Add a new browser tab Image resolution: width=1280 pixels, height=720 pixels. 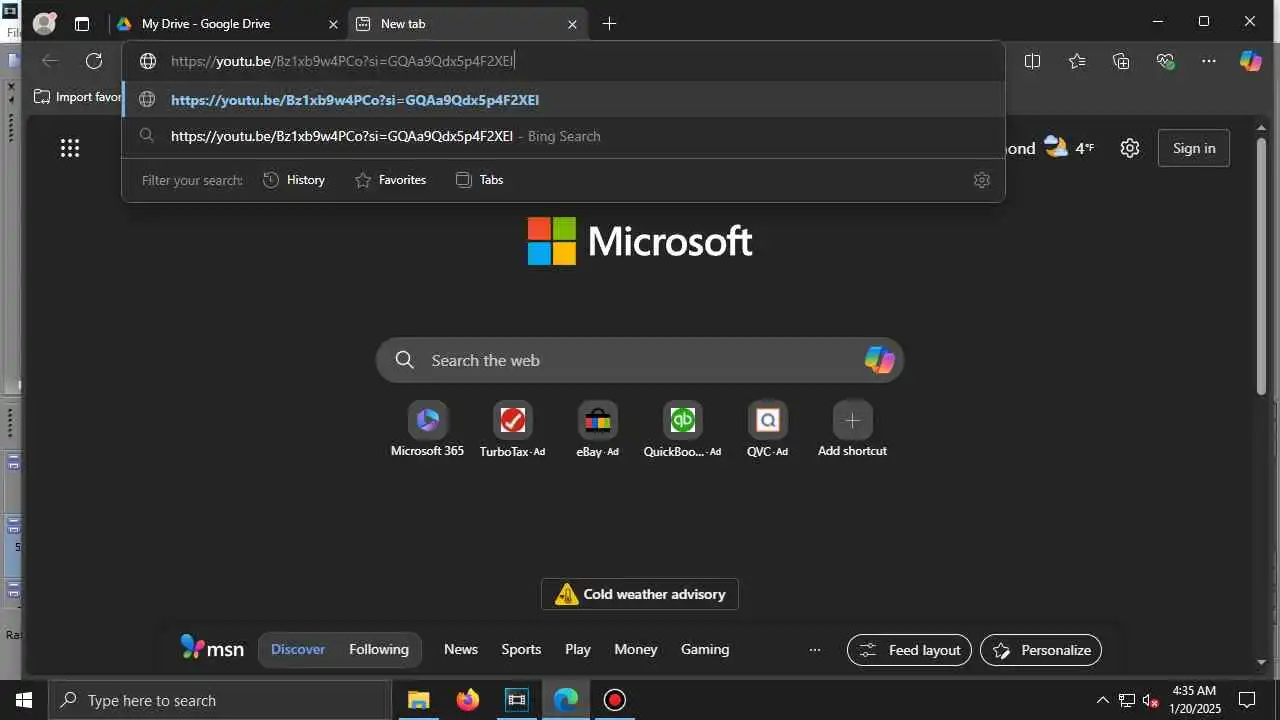pyautogui.click(x=609, y=24)
